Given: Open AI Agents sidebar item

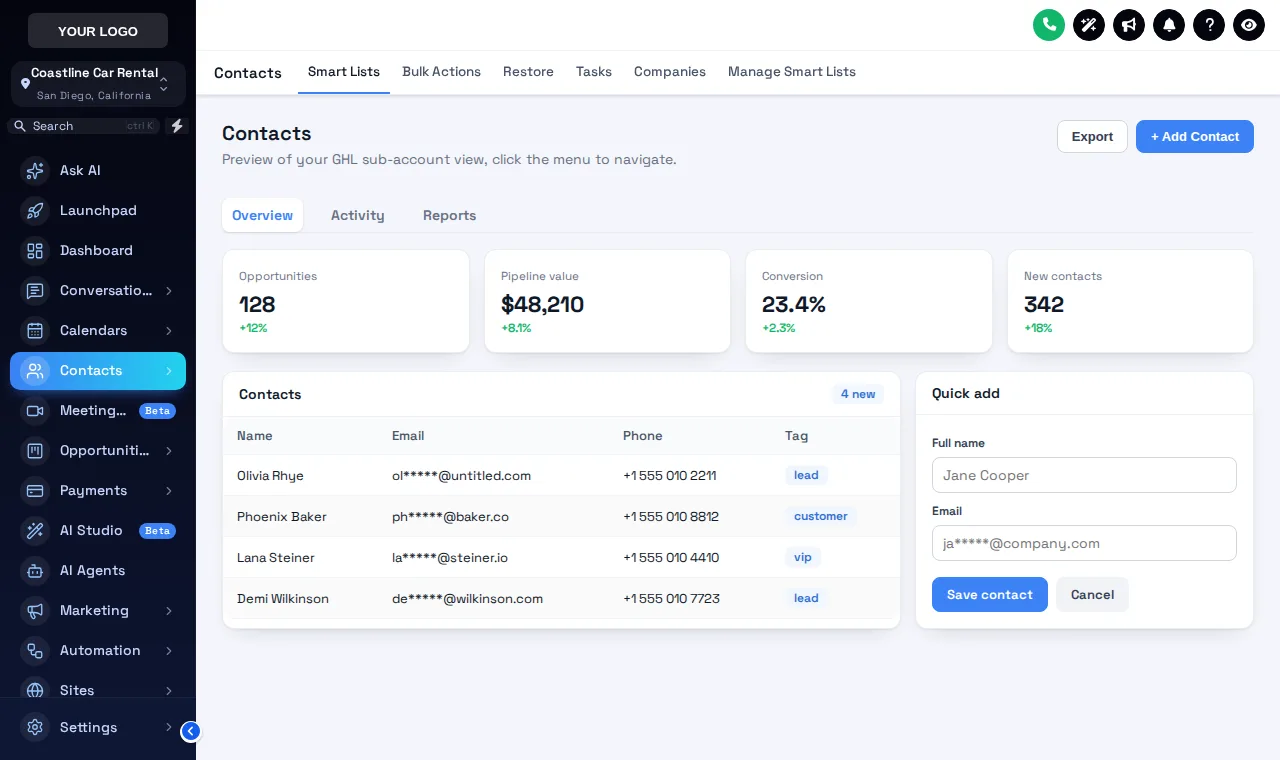Looking at the screenshot, I should point(98,570).
